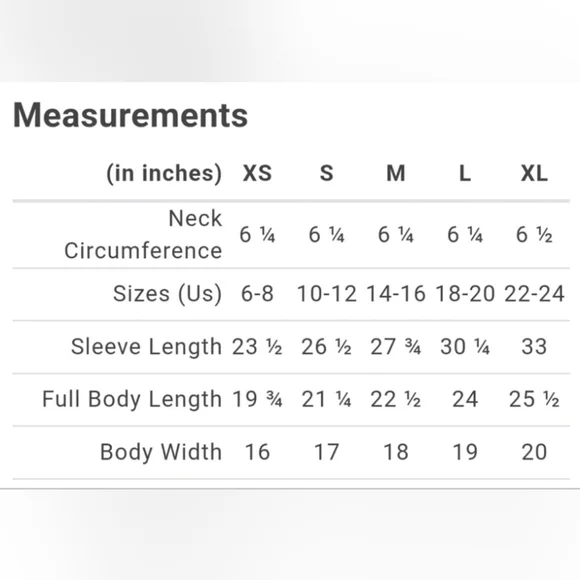Click body width value 20
The image size is (580, 580).
click(534, 452)
